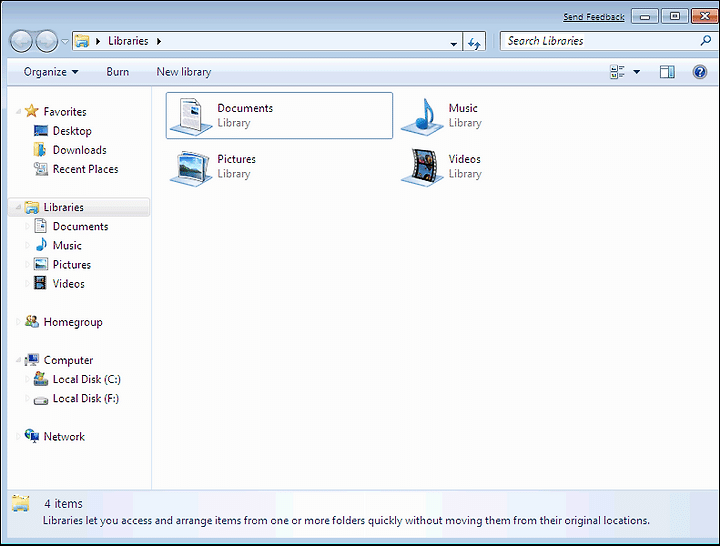Click the Pictures label in the content pane
The image size is (720, 546).
click(x=236, y=159)
